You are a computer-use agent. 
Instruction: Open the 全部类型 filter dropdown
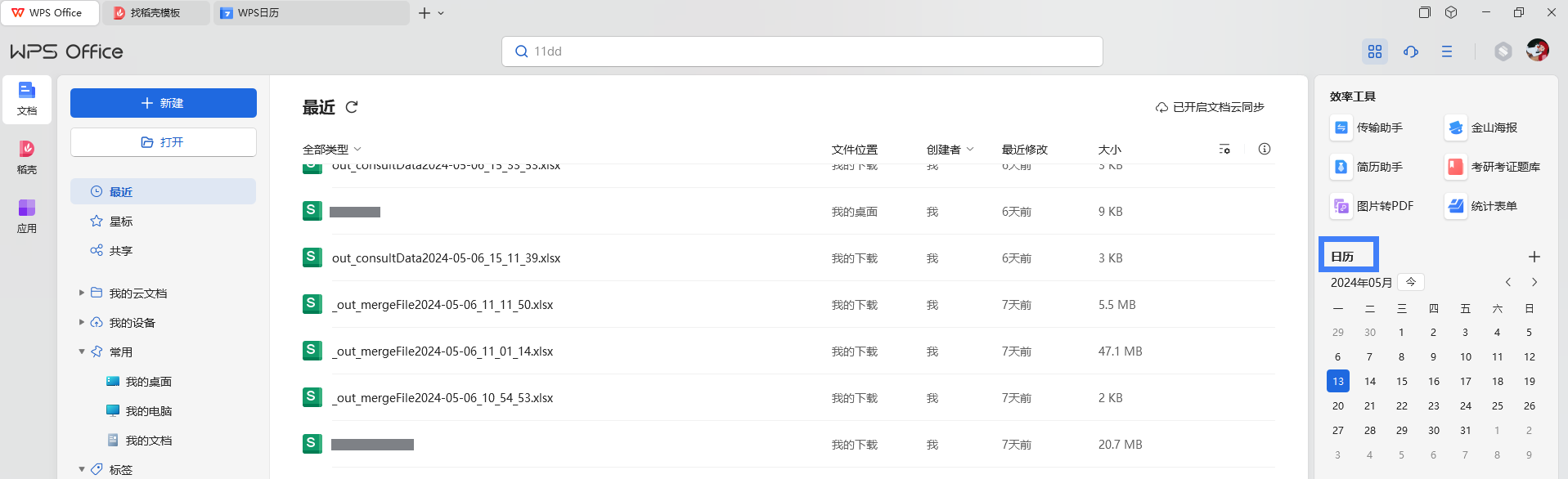pyautogui.click(x=332, y=150)
